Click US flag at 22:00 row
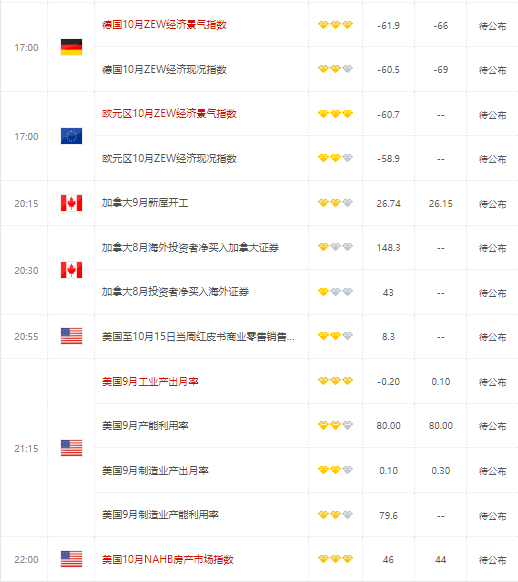The image size is (518, 582). point(71,559)
